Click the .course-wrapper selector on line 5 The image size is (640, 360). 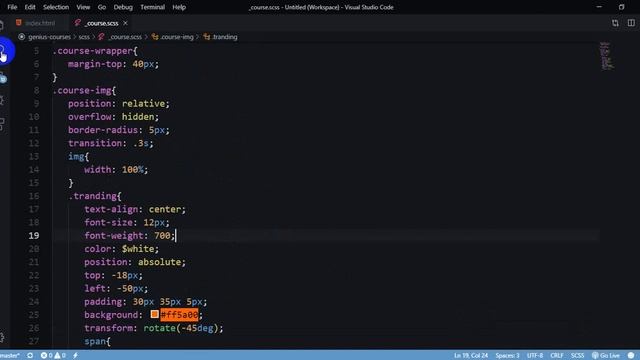coord(93,51)
